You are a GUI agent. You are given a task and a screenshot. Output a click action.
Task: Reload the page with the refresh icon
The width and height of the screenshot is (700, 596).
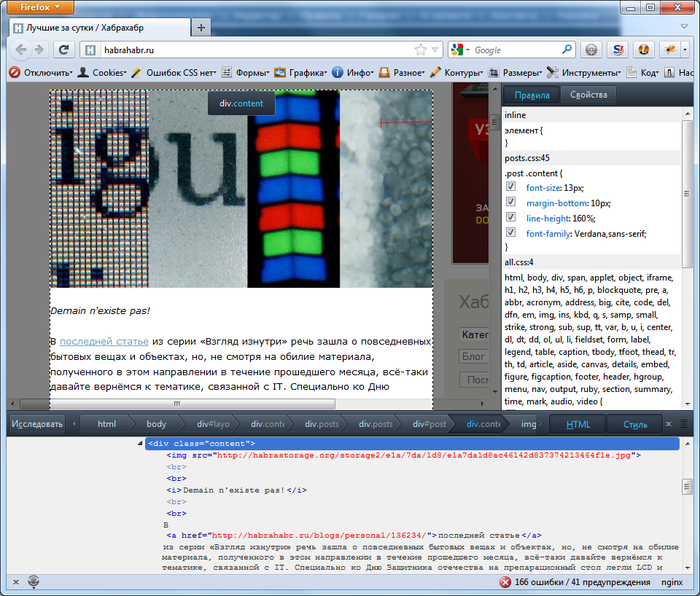coord(64,50)
